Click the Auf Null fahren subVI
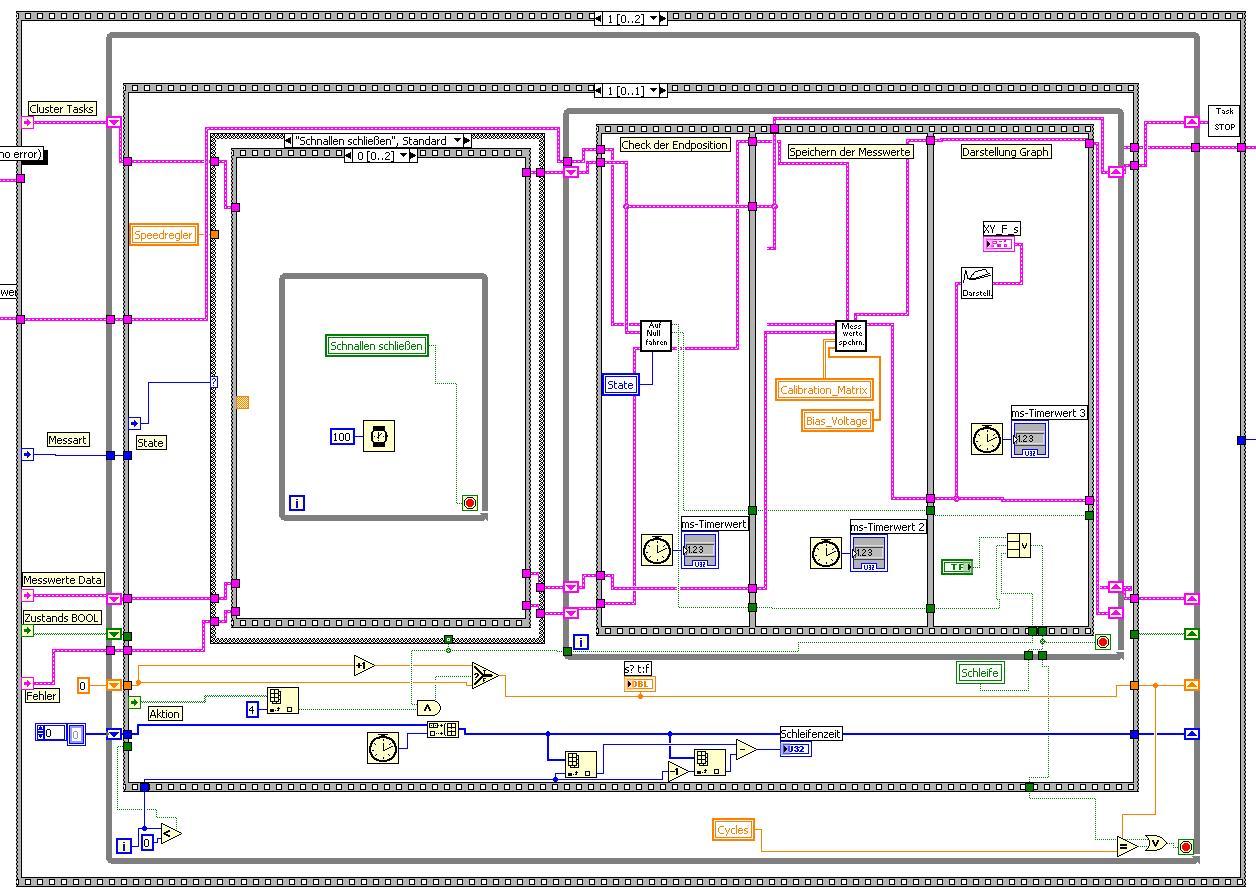Screen dimensions: 1256x896 (x=655, y=336)
